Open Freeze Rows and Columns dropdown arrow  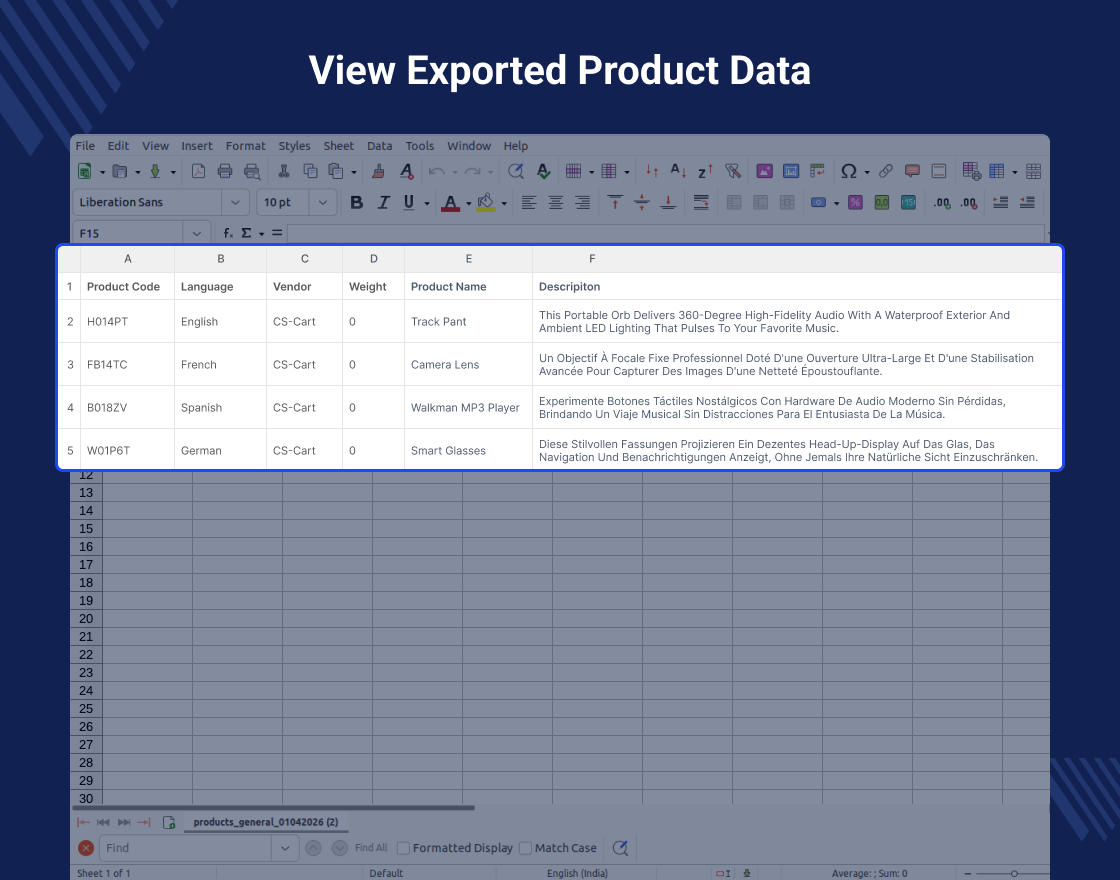click(1014, 172)
